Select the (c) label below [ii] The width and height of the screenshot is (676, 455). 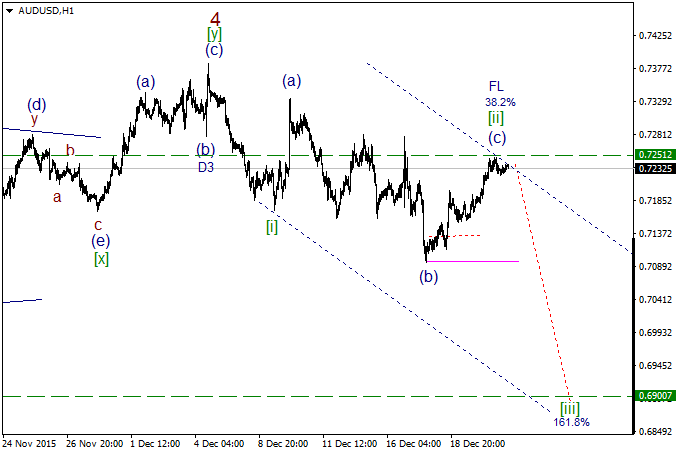pyautogui.click(x=497, y=138)
